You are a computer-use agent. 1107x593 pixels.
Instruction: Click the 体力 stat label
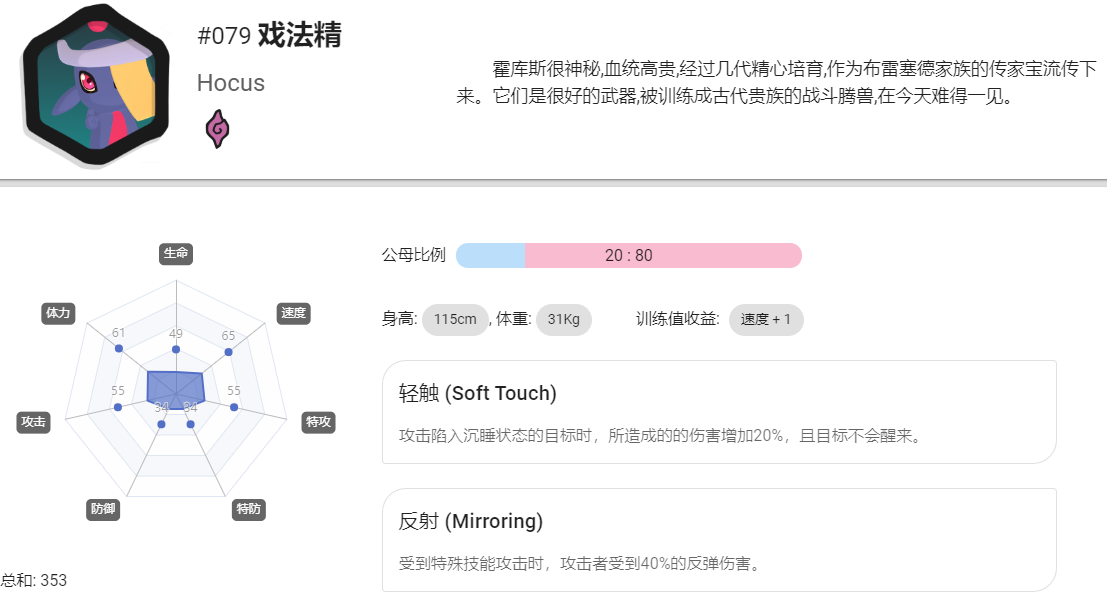point(58,313)
